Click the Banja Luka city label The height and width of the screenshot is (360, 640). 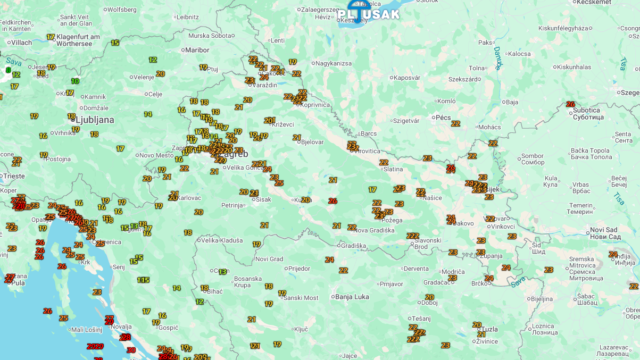(x=354, y=297)
